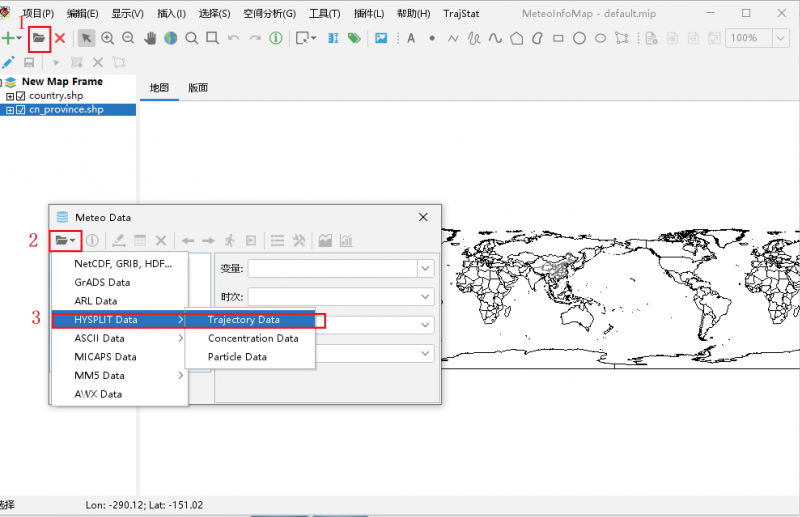The width and height of the screenshot is (800, 517).
Task: Click the Meteo Data open file dropdown button
Action: 66,240
